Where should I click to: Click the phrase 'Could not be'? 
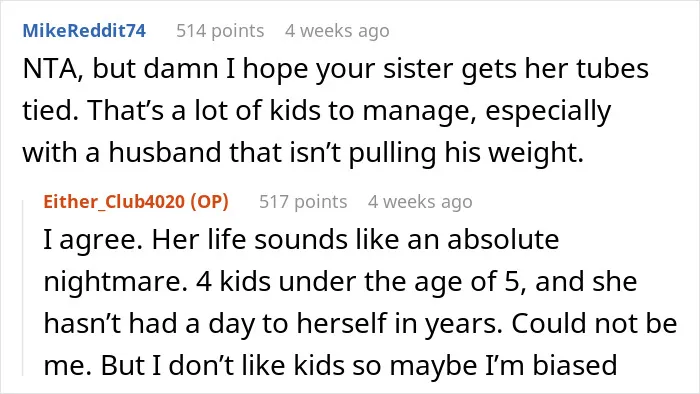click(594, 323)
